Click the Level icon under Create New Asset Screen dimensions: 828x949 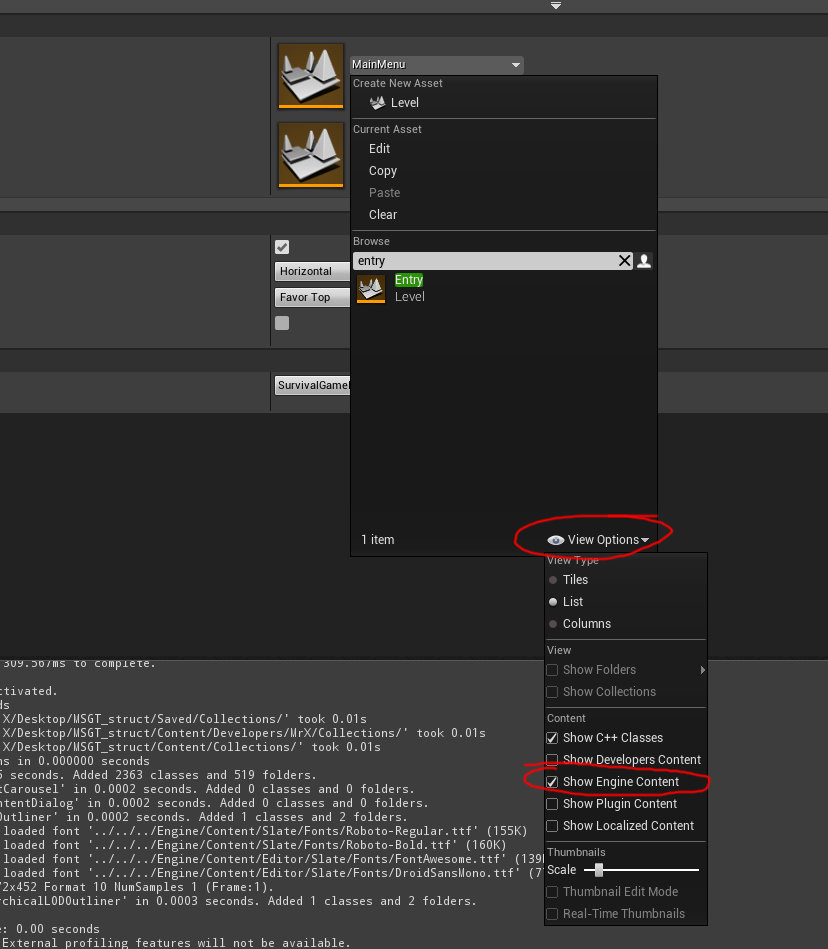[x=378, y=103]
